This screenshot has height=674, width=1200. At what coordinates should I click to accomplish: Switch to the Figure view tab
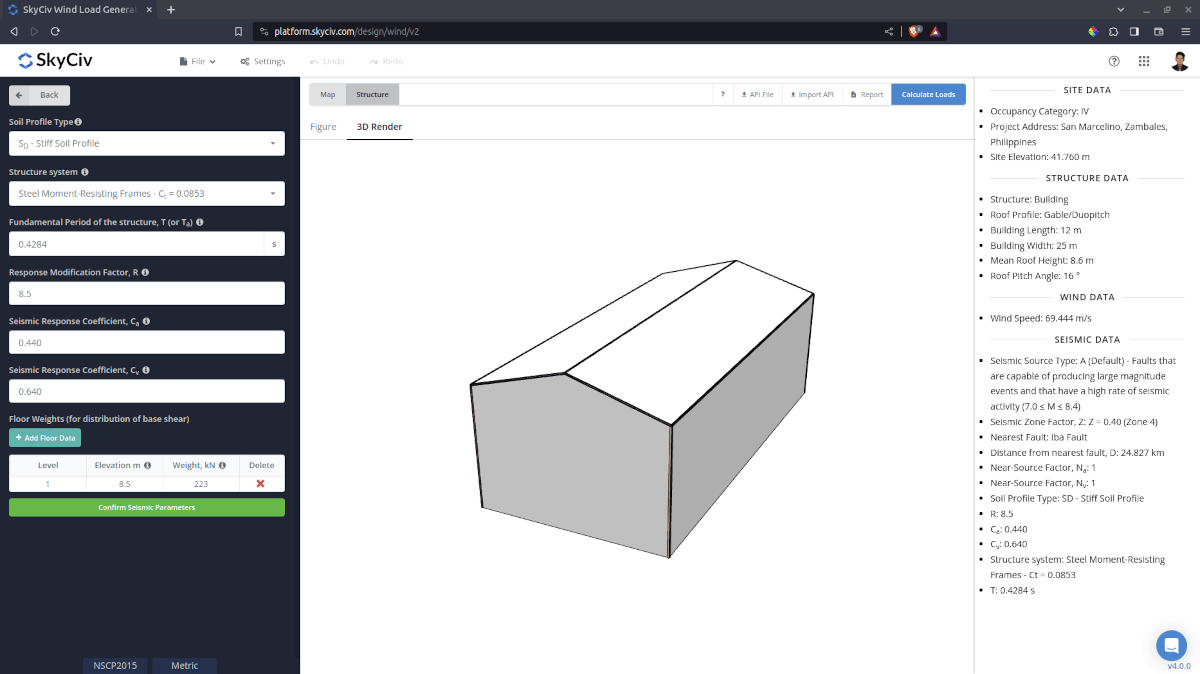point(323,127)
